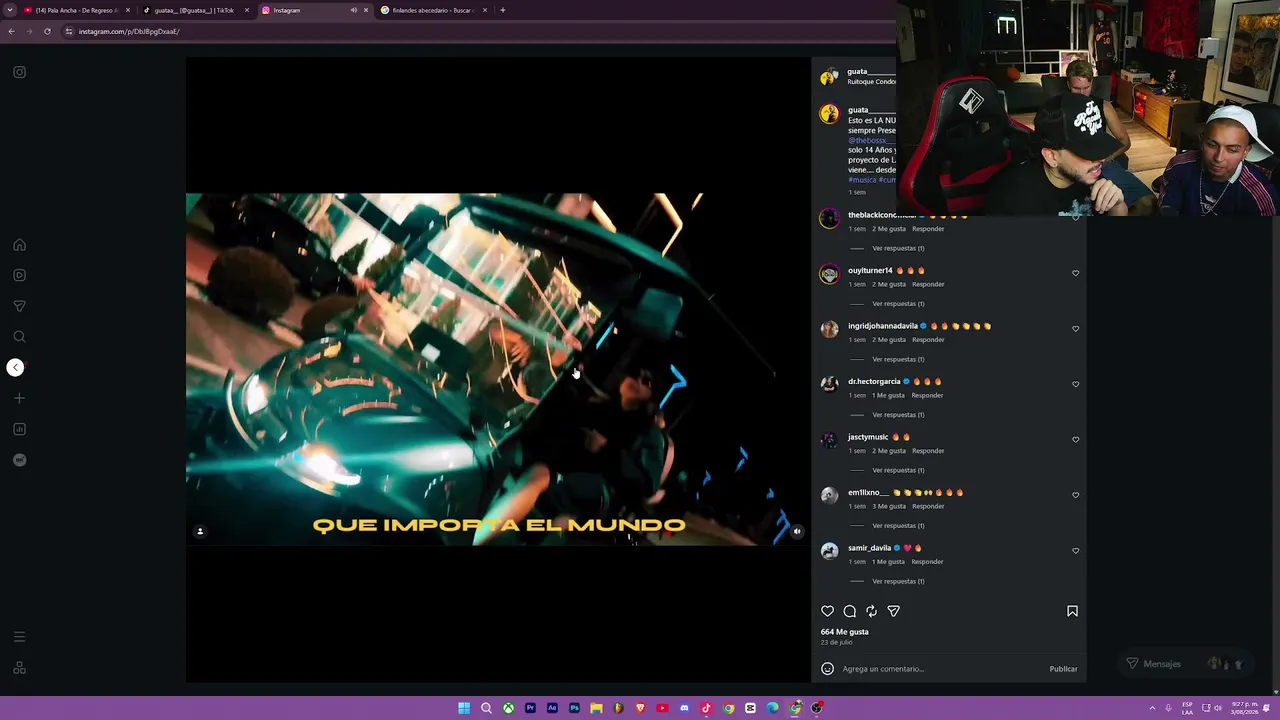Open a new browser tab
1280x720 pixels.
503,10
